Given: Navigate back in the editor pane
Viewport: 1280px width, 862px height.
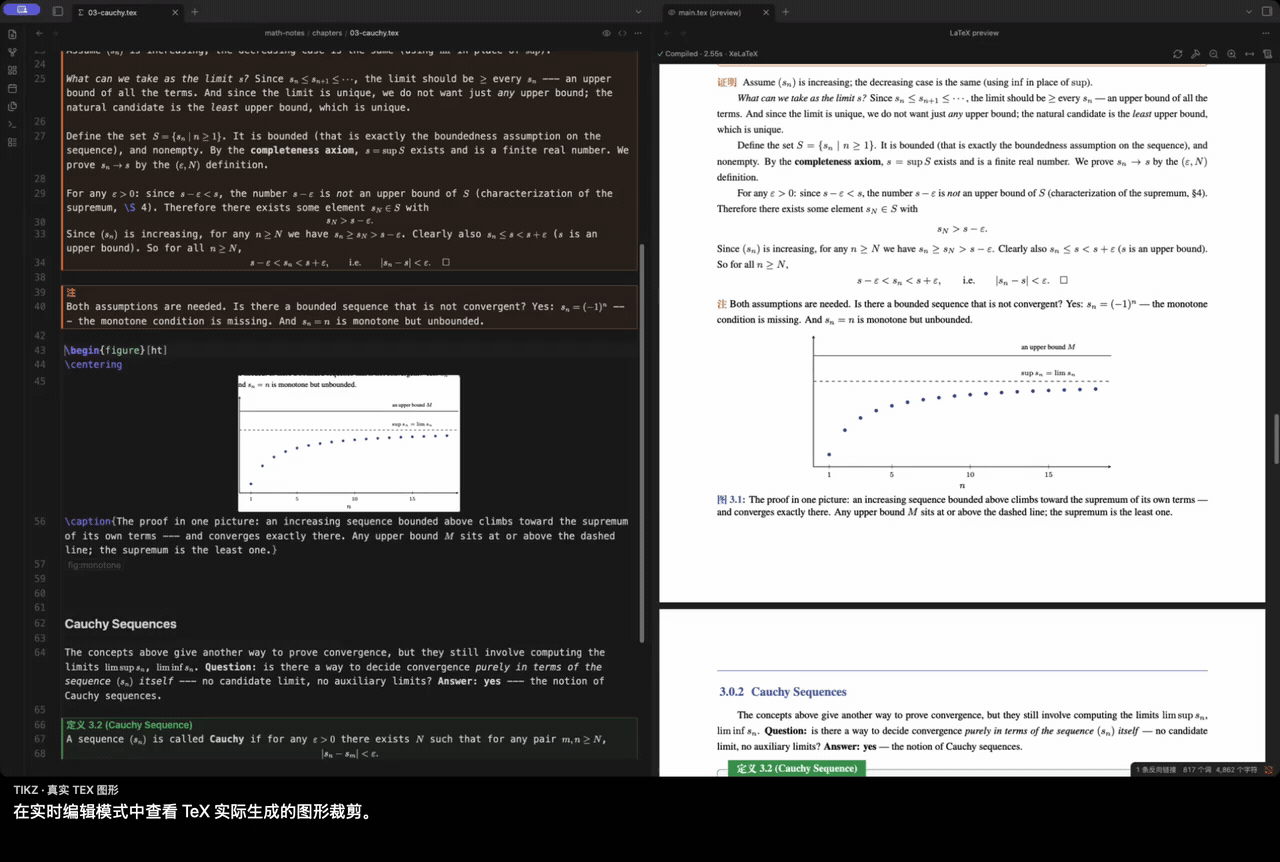Looking at the screenshot, I should [x=39, y=33].
